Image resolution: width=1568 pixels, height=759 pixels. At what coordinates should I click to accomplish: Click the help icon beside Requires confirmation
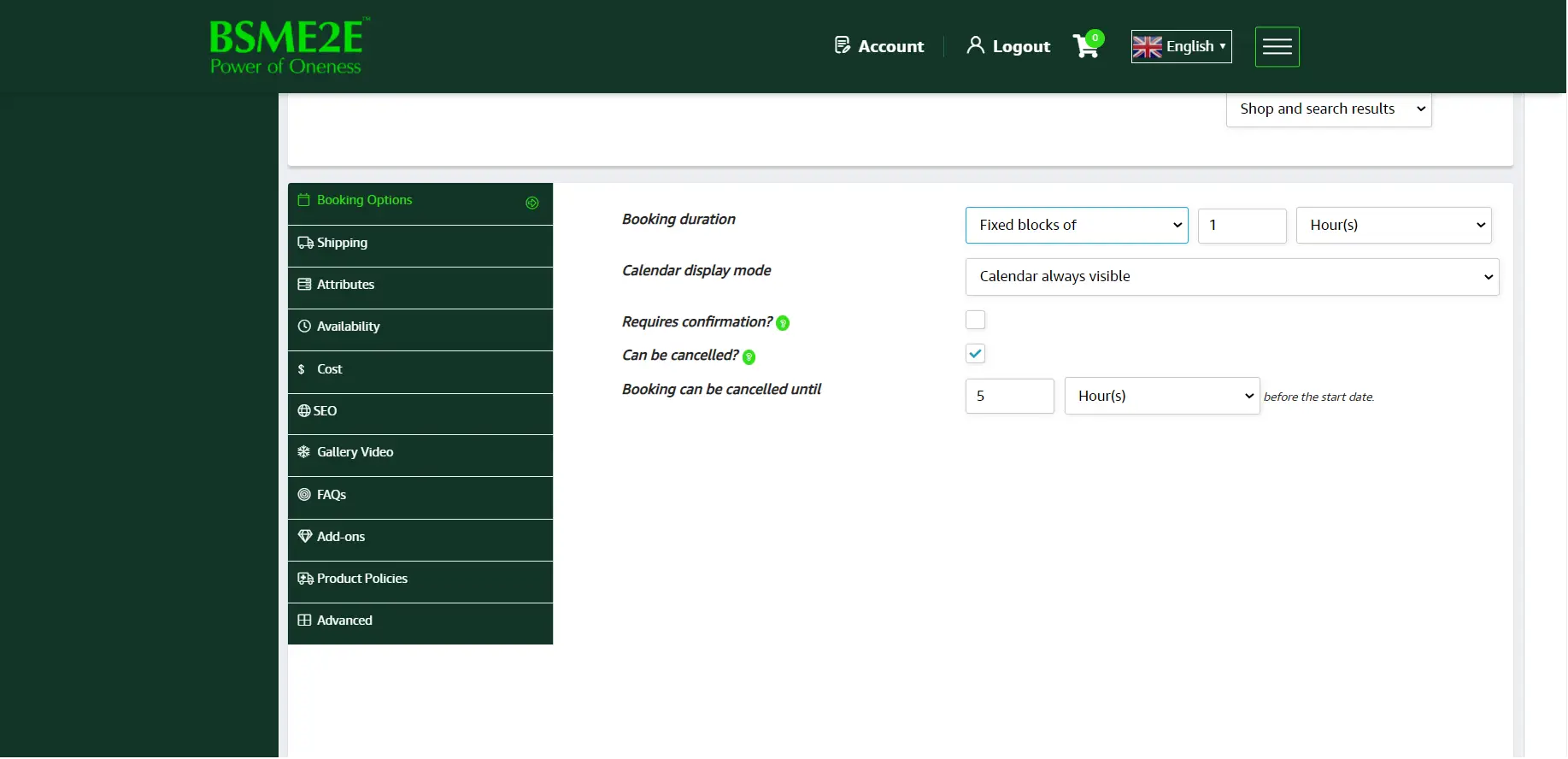(x=783, y=323)
